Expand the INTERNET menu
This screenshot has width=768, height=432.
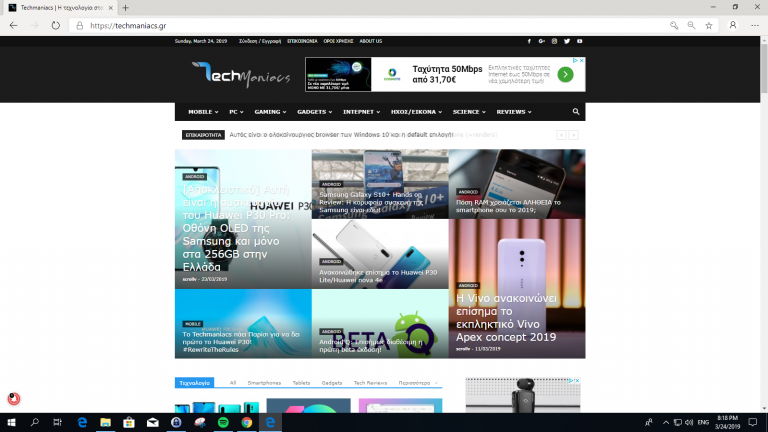[x=361, y=112]
